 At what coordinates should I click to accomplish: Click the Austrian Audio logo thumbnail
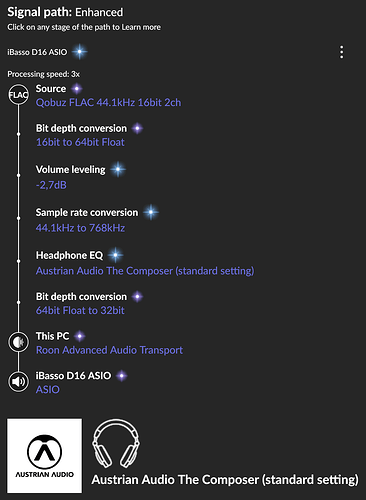45,456
